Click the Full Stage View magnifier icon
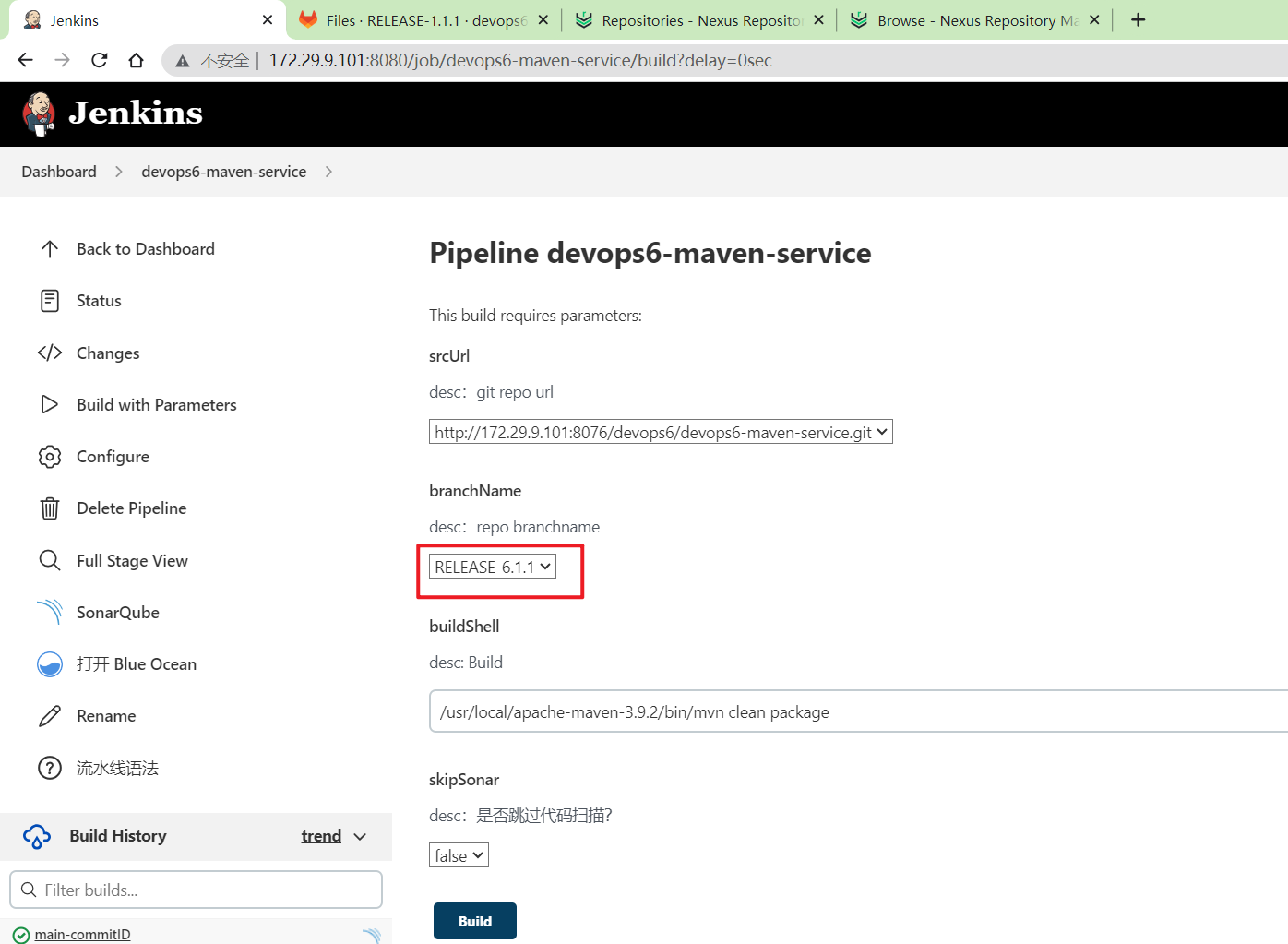The height and width of the screenshot is (944, 1288). point(50,560)
